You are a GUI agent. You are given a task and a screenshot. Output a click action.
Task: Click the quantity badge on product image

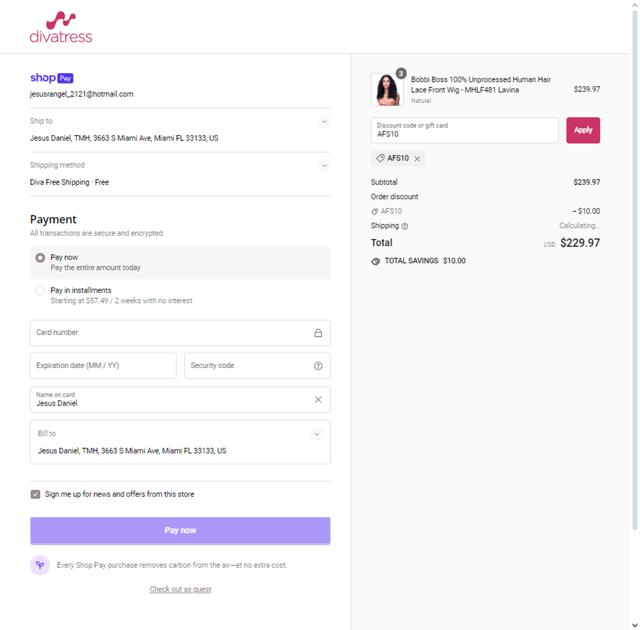tap(401, 73)
